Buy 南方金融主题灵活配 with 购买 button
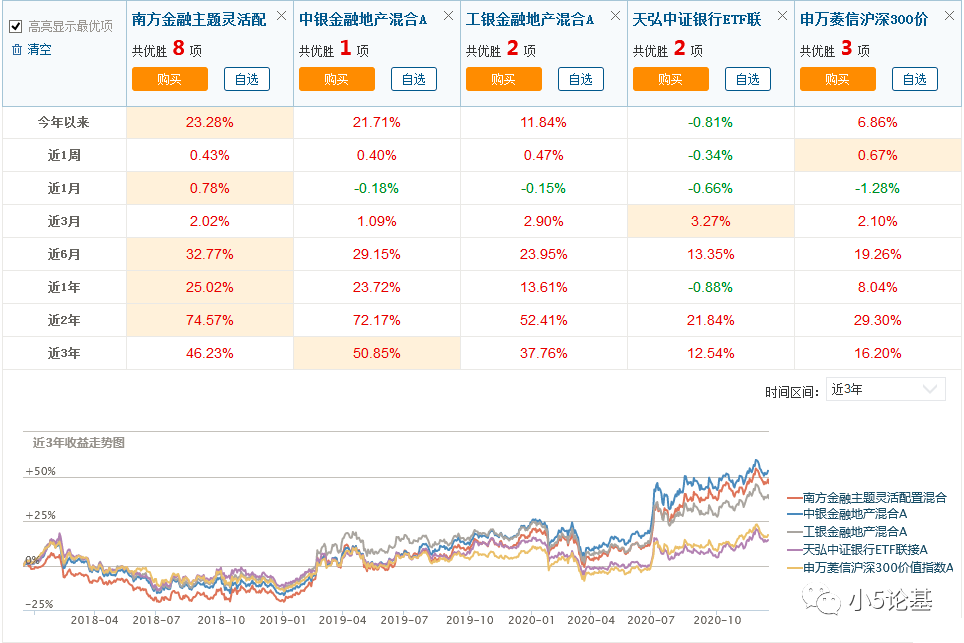Viewport: 964px width, 643px height. [x=169, y=80]
